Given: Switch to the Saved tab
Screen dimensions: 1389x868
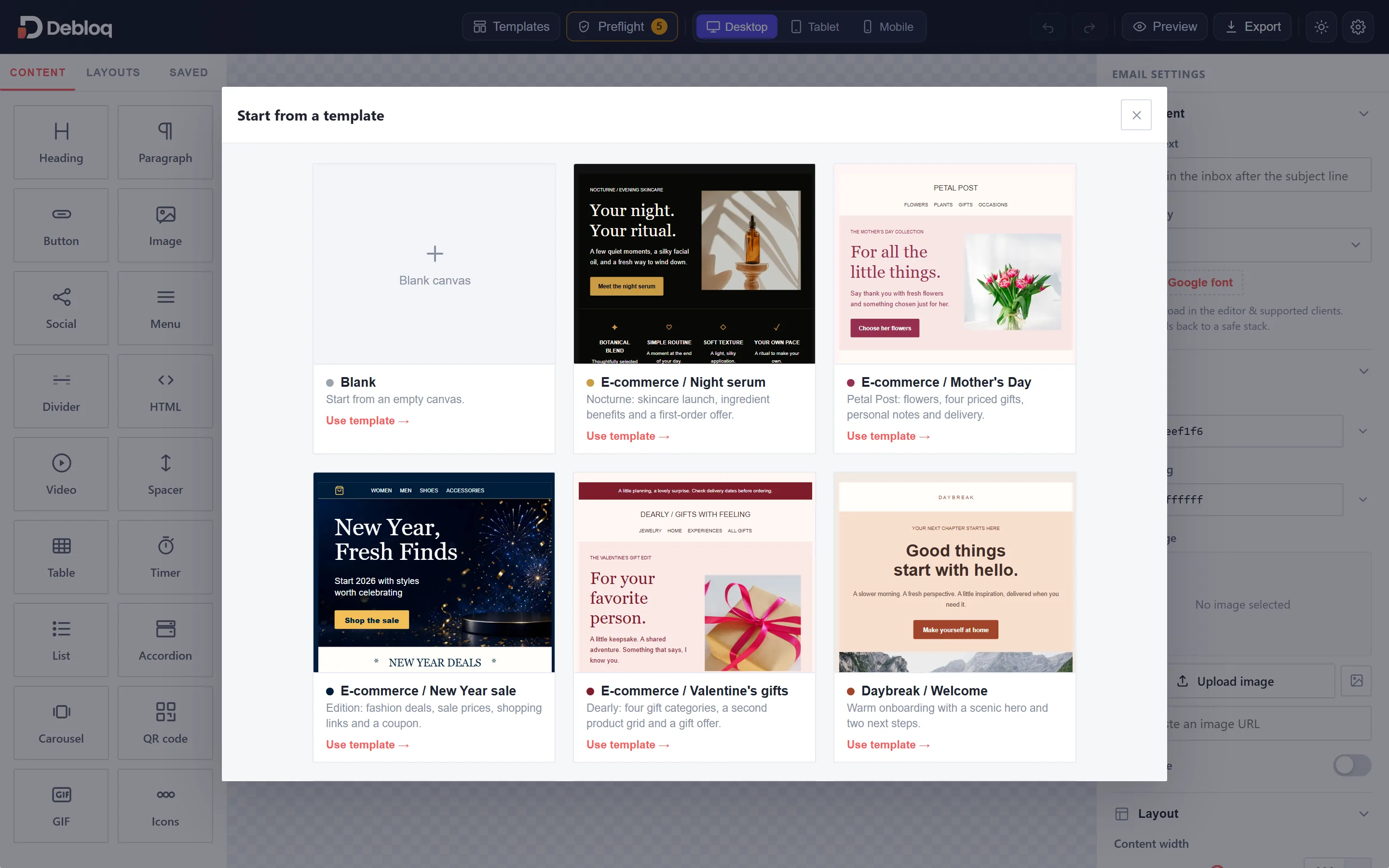Looking at the screenshot, I should 188,72.
